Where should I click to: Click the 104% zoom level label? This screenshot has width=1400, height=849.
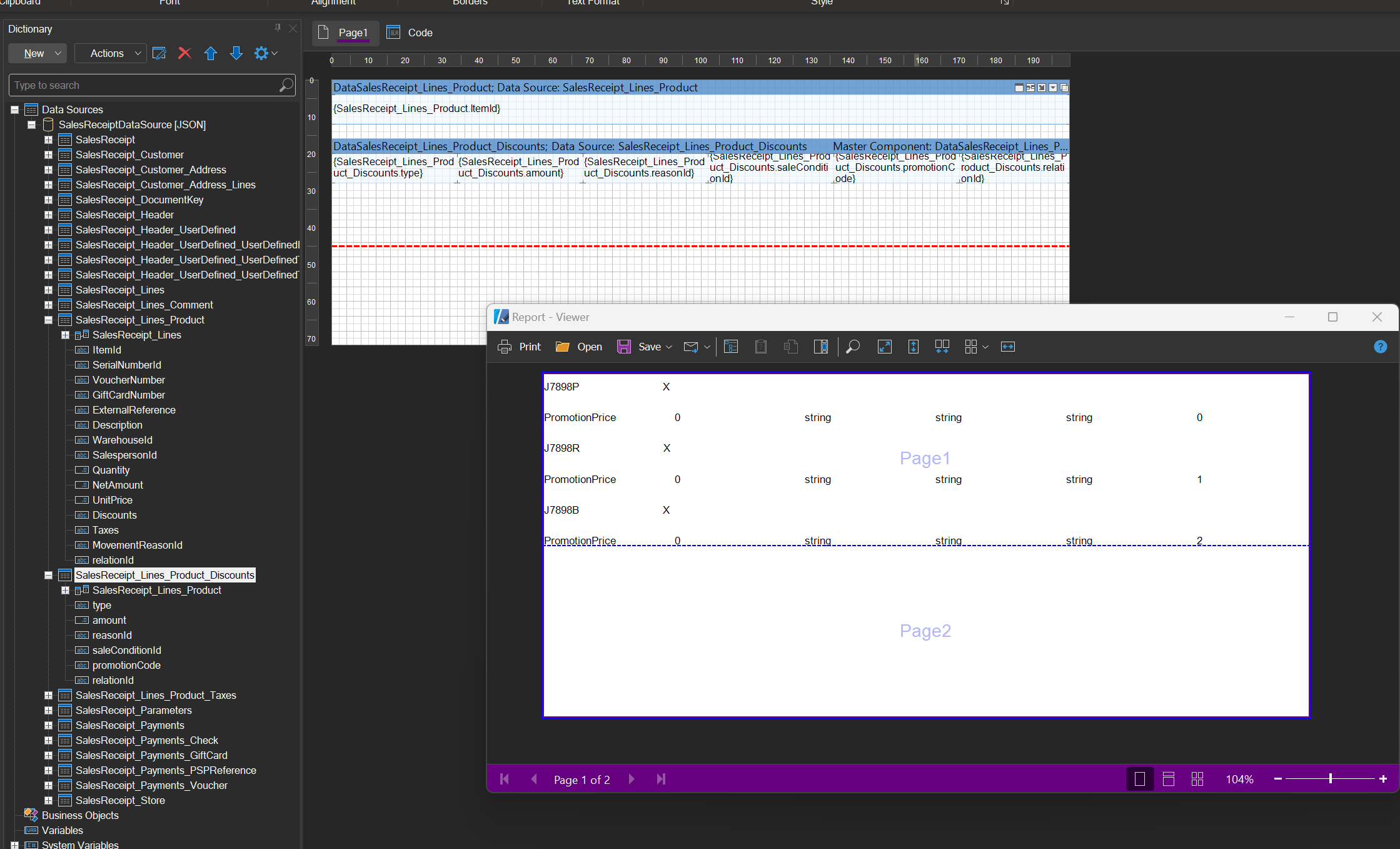(x=1239, y=780)
